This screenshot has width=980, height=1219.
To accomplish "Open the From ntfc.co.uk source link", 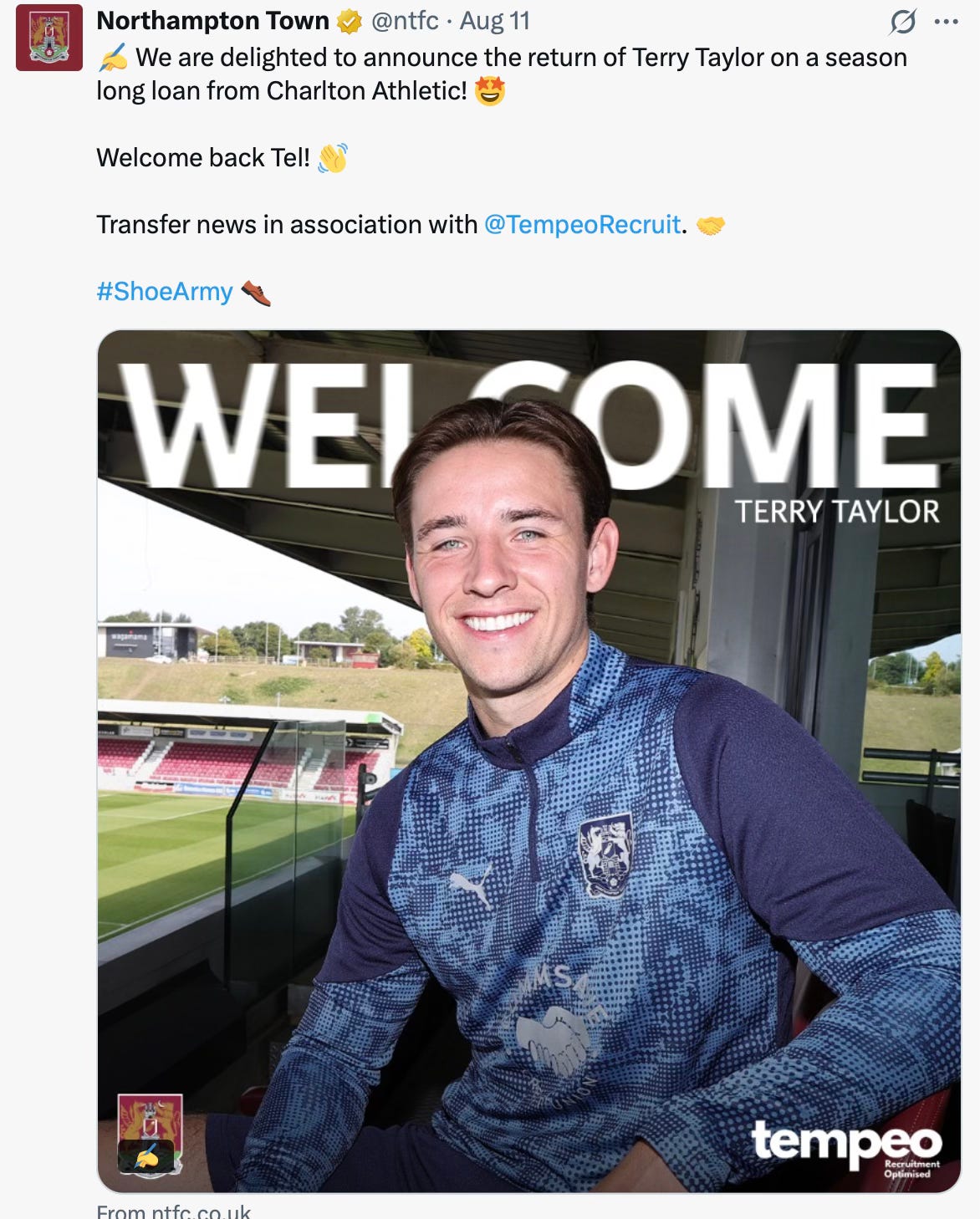I will click(174, 1211).
